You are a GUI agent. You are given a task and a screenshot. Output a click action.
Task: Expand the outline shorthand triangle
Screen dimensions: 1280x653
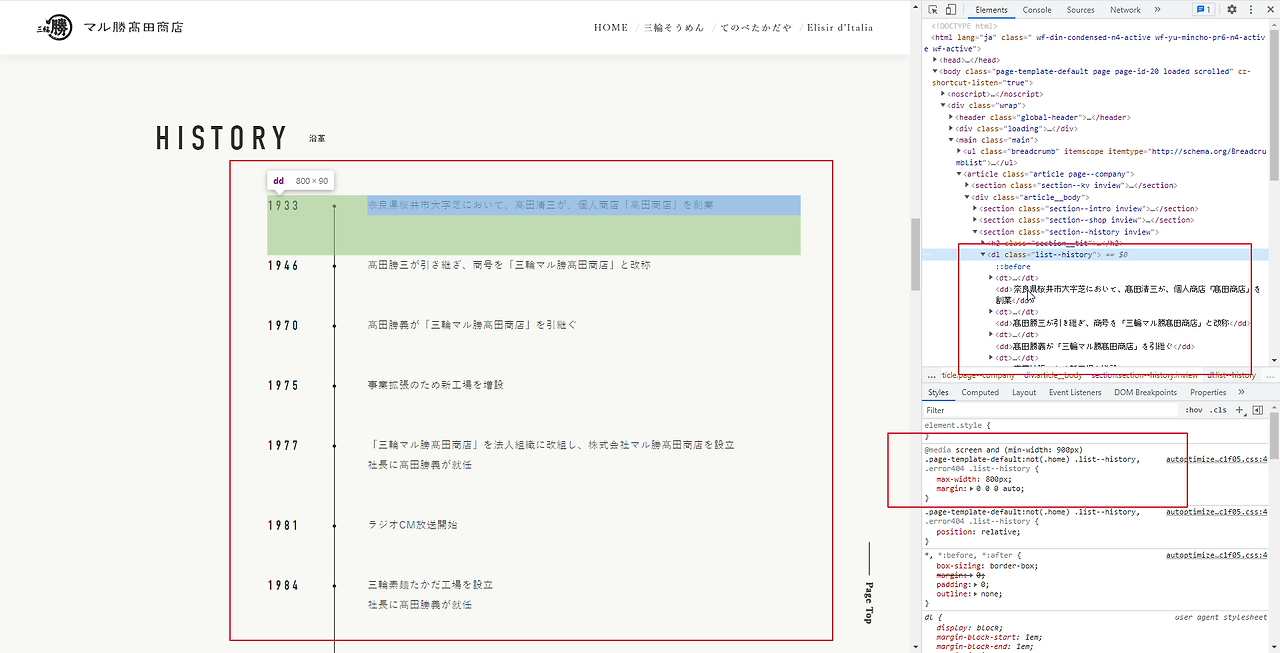pyautogui.click(x=973, y=593)
